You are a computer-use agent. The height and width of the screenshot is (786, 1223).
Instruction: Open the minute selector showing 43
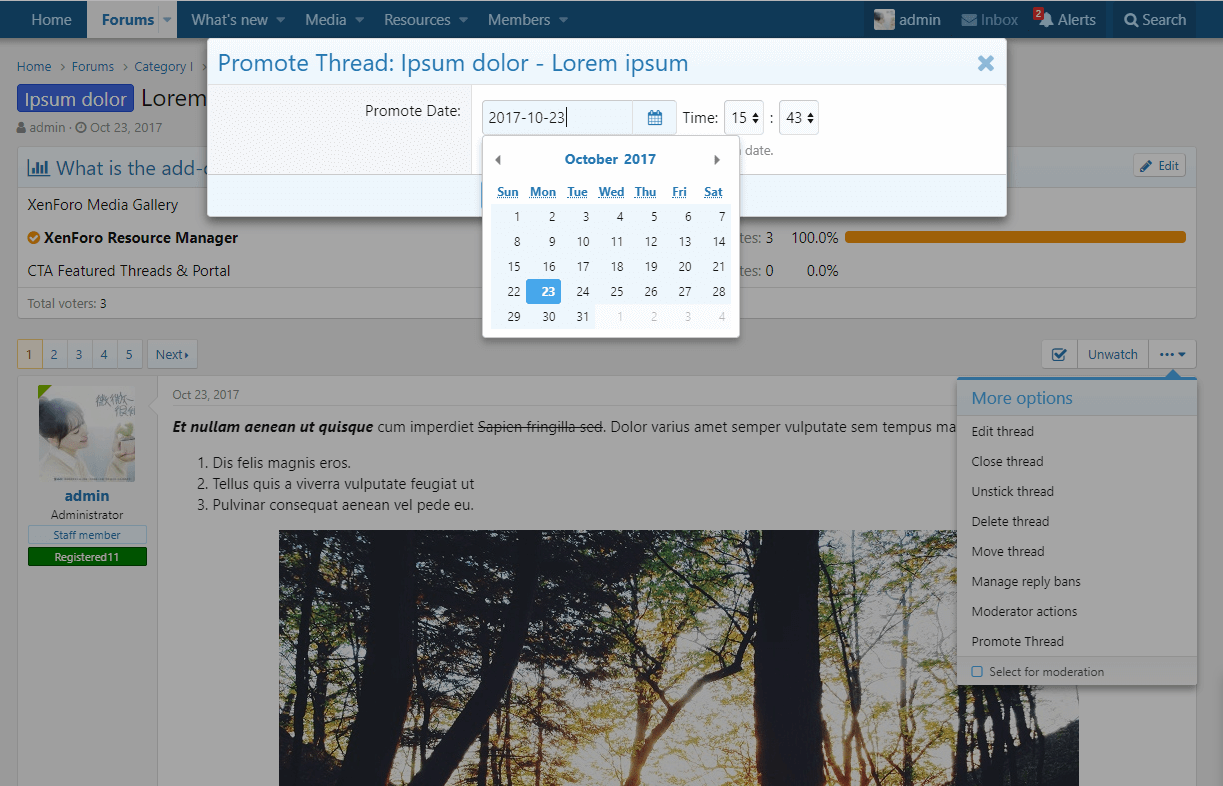click(799, 118)
